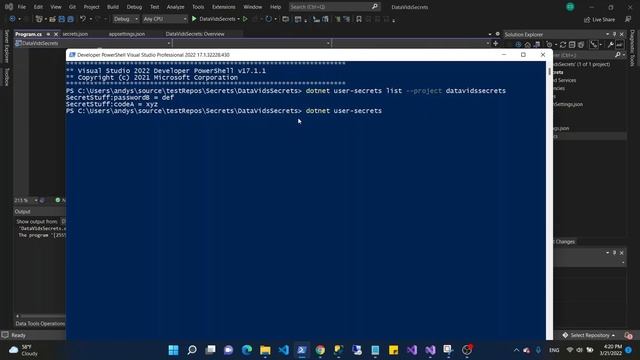Click the split editor plus icon

tap(496, 43)
